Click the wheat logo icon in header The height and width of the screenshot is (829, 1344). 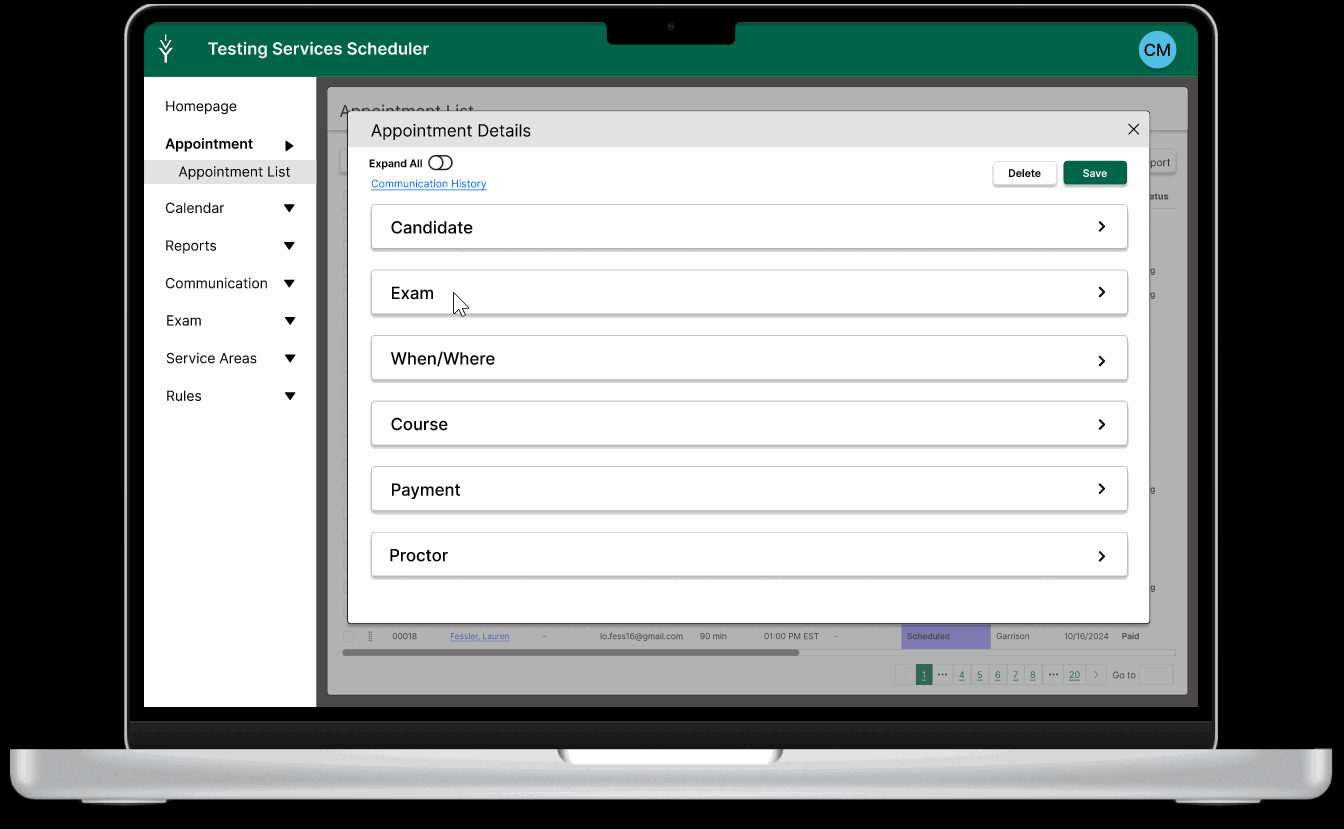pyautogui.click(x=166, y=49)
